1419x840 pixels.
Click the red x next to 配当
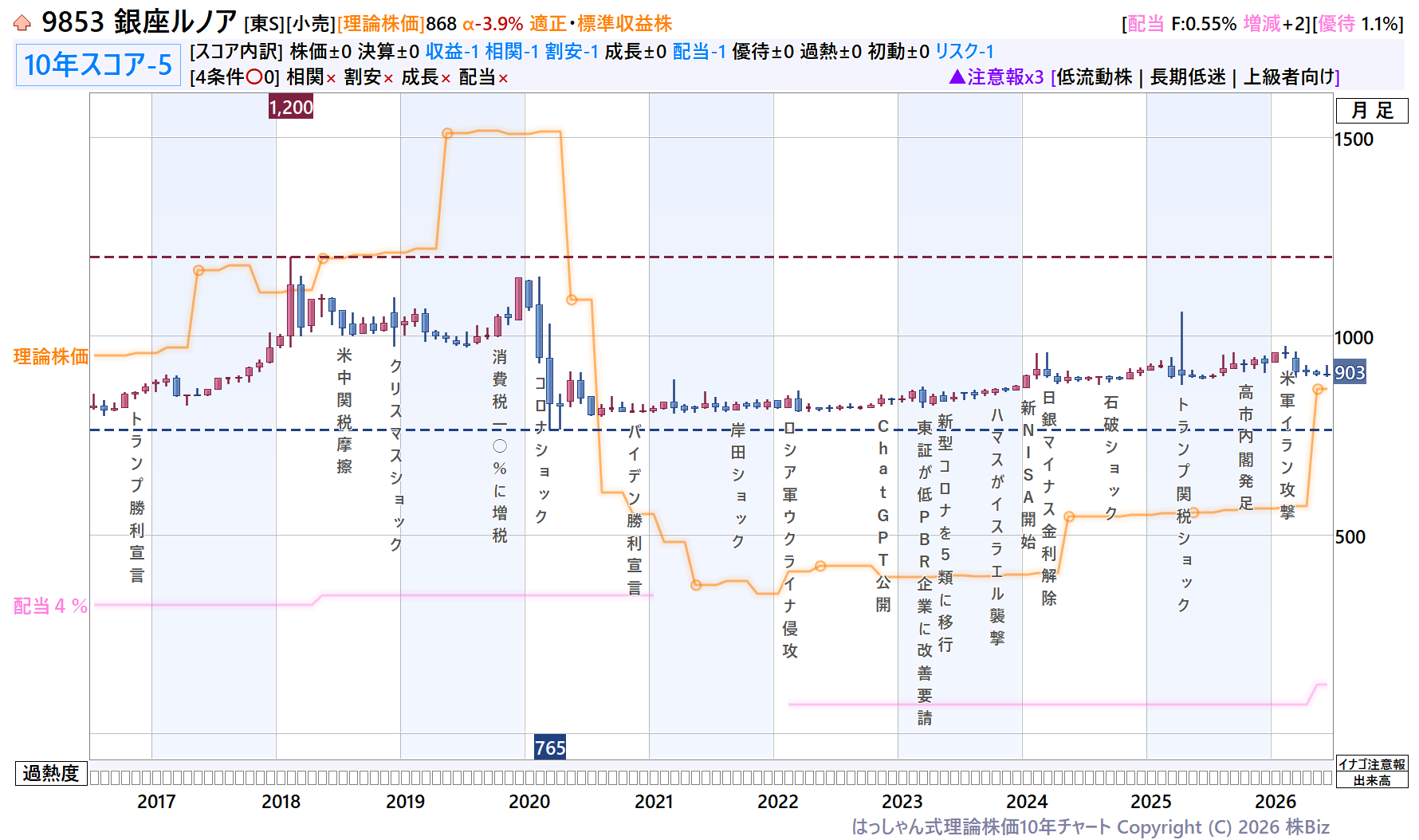pos(503,78)
